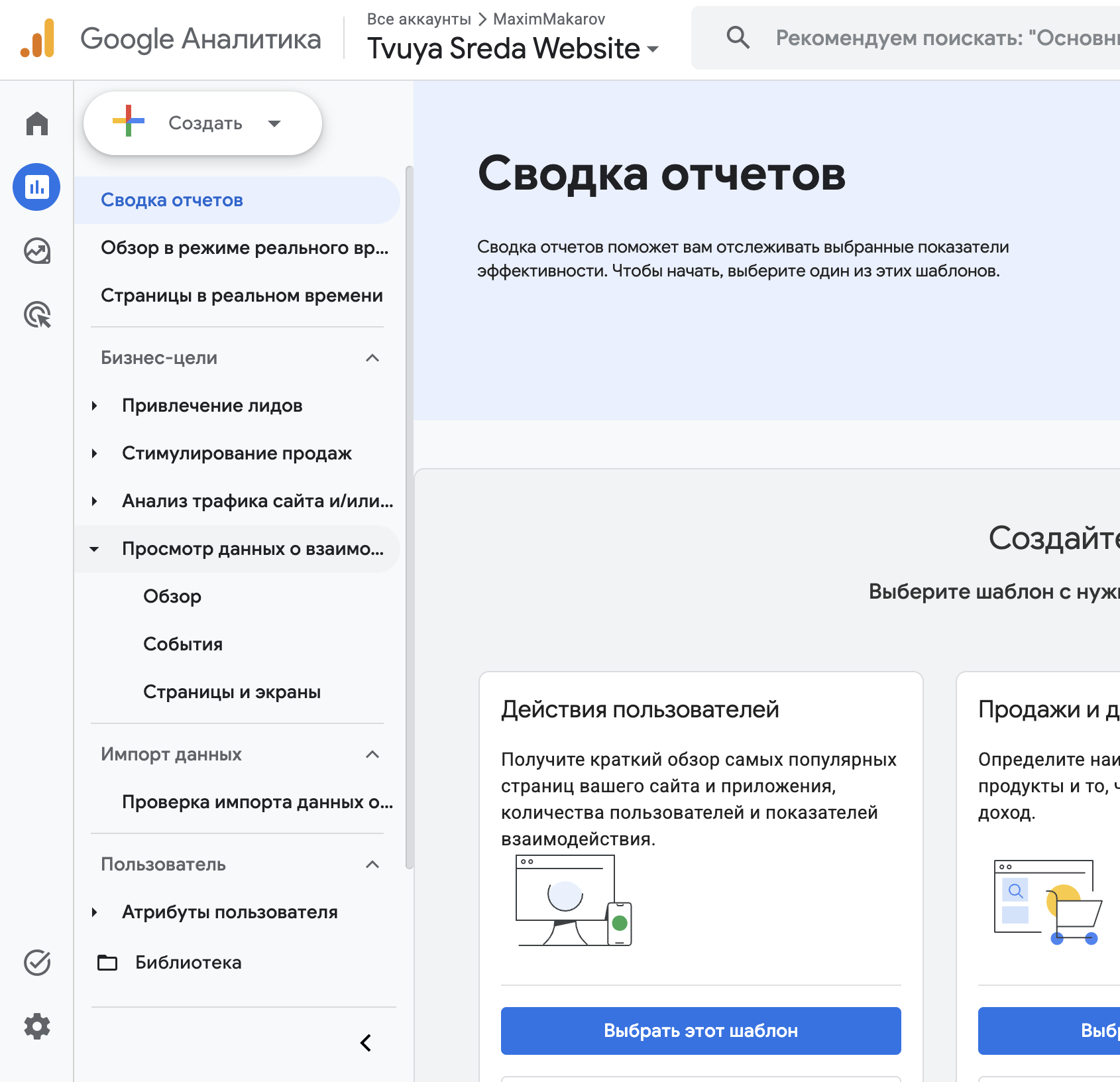Expand Анализ трафика сайта и/или
This screenshot has height=1082, width=1120.
click(x=94, y=501)
